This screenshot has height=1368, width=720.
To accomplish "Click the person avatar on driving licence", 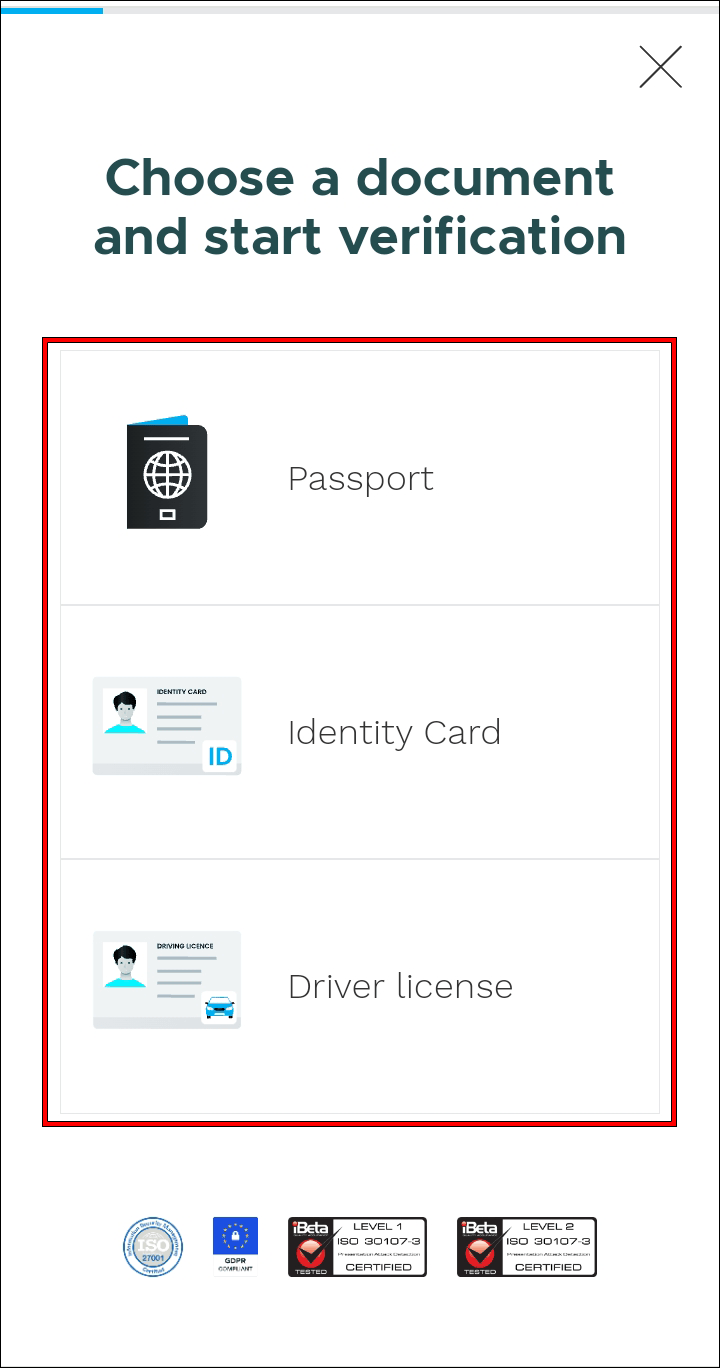I will [x=125, y=965].
